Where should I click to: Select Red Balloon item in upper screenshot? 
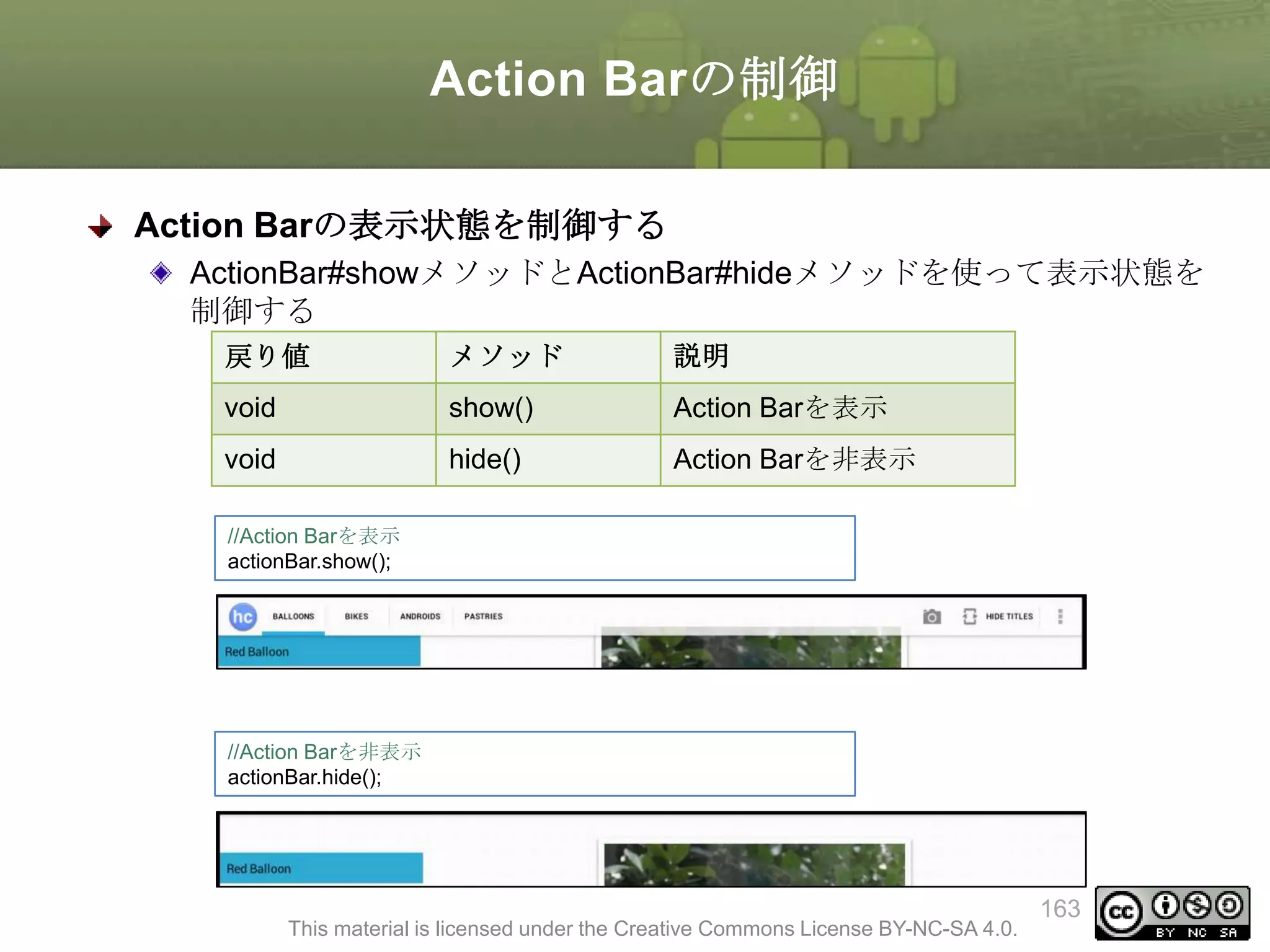point(319,651)
